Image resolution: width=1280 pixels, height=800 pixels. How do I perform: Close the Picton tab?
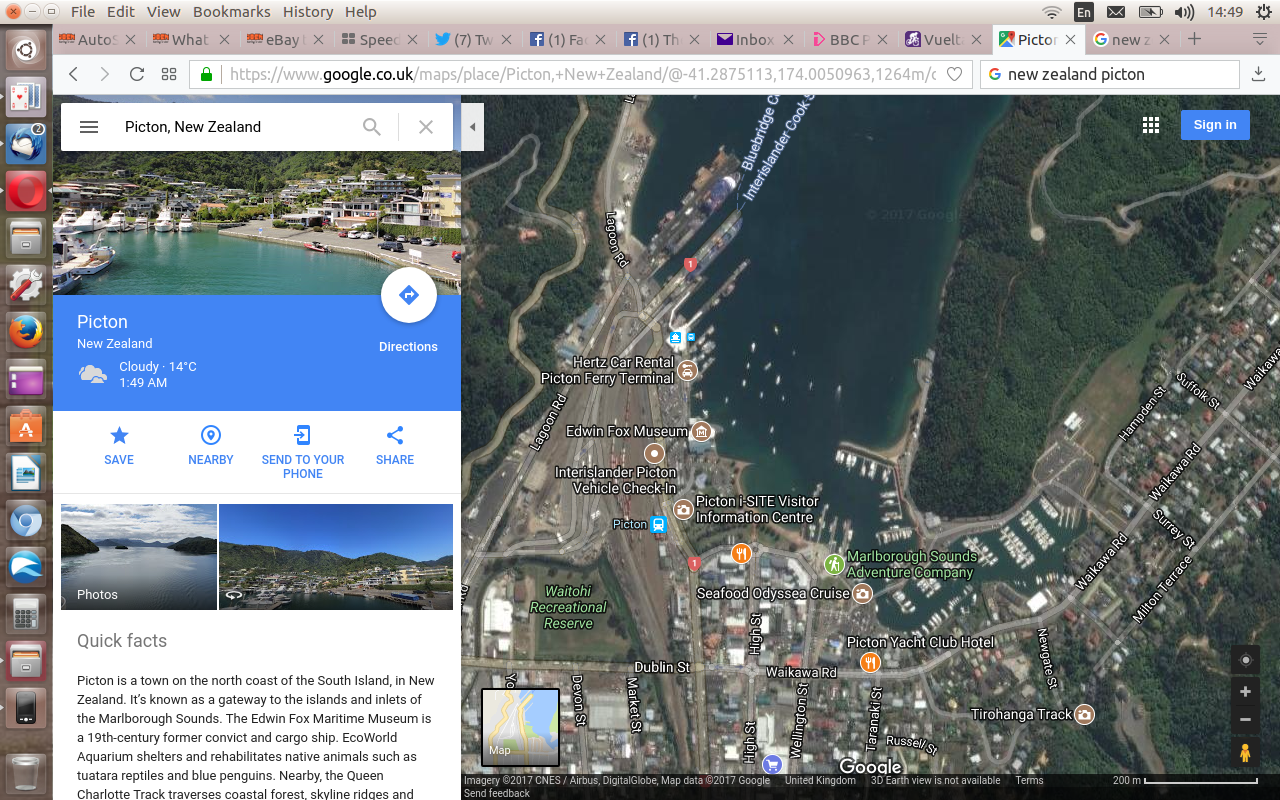tap(1071, 40)
